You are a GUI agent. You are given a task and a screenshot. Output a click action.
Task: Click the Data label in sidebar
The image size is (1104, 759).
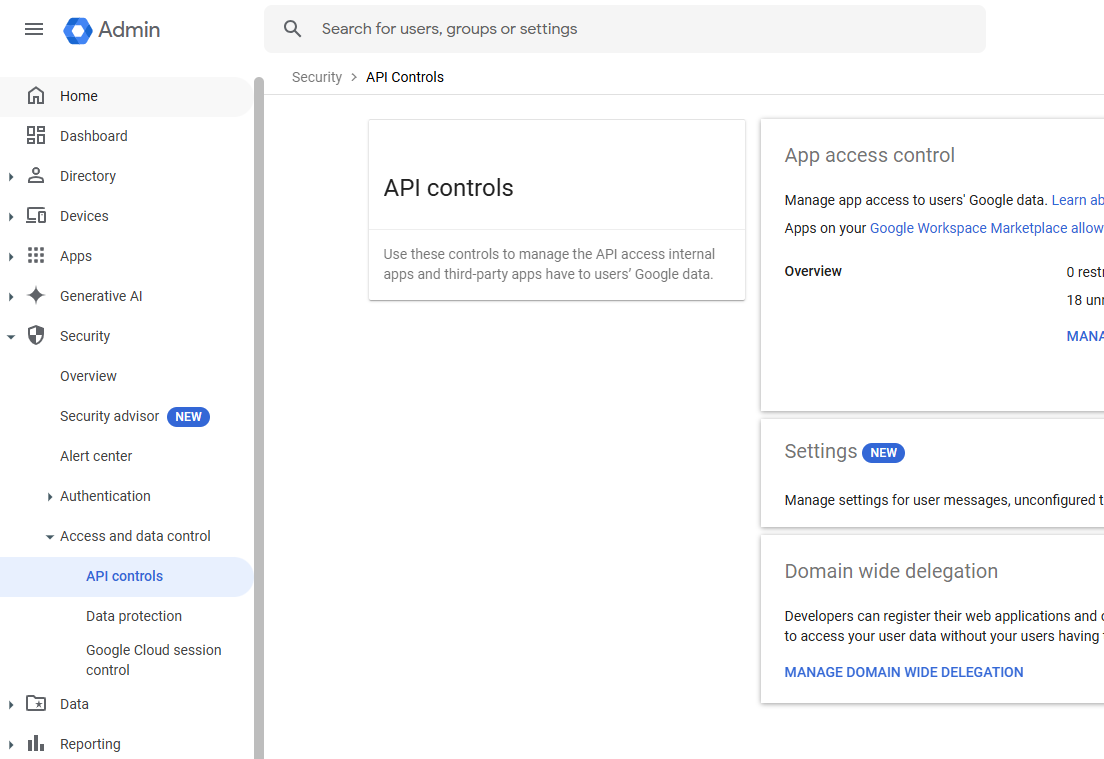74,704
